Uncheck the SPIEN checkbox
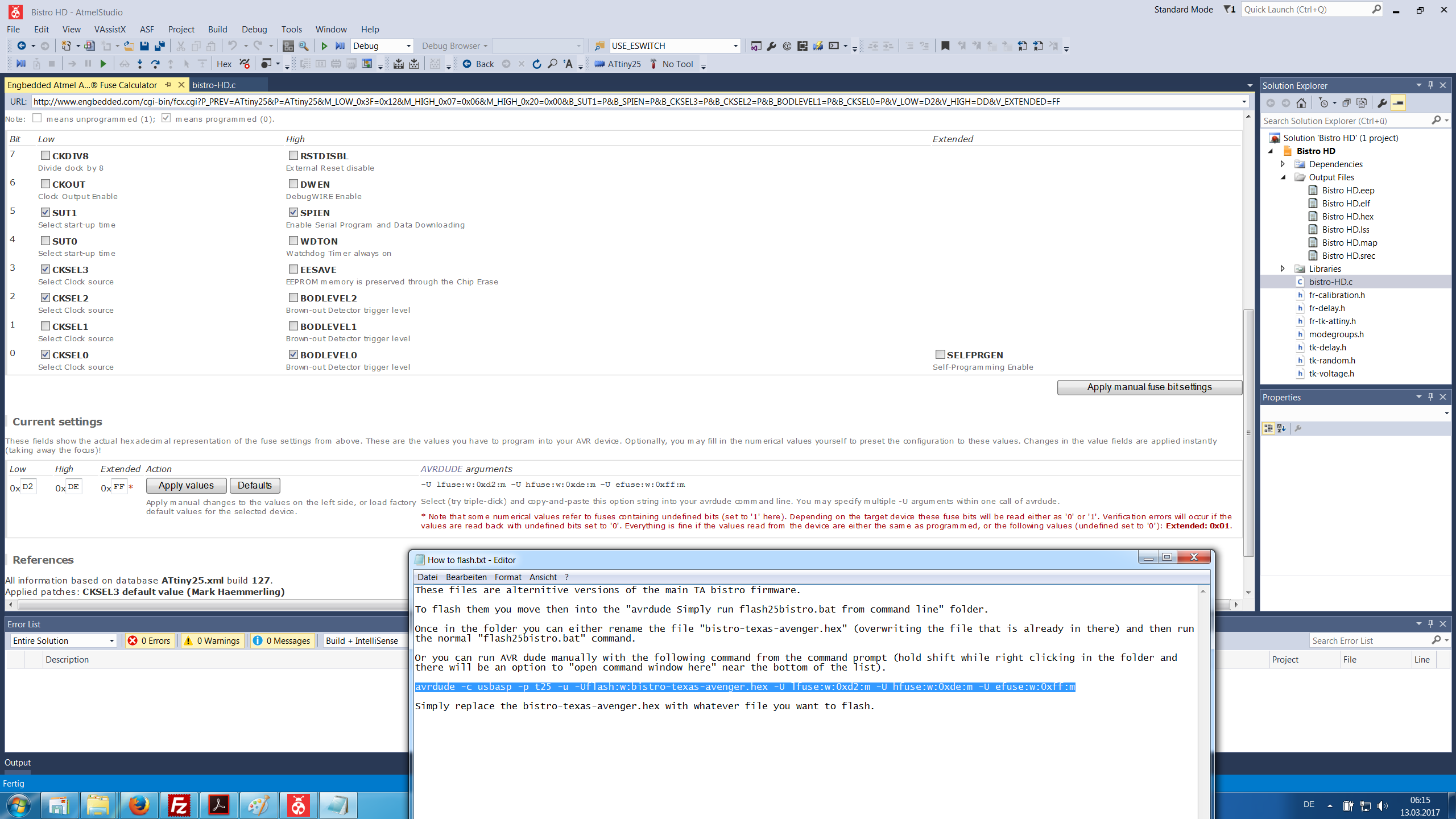Image resolution: width=1456 pixels, height=819 pixels. click(x=293, y=212)
